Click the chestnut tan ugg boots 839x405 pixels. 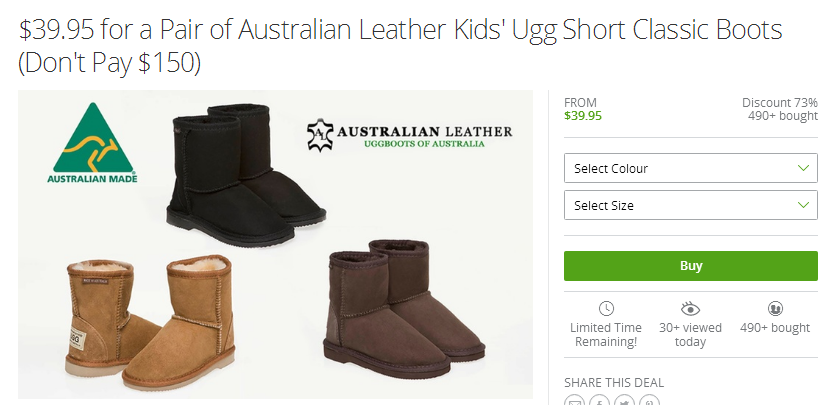[x=150, y=322]
